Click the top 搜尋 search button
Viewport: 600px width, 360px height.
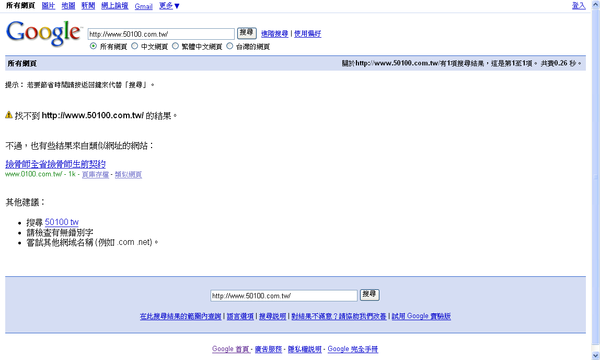coord(247,33)
